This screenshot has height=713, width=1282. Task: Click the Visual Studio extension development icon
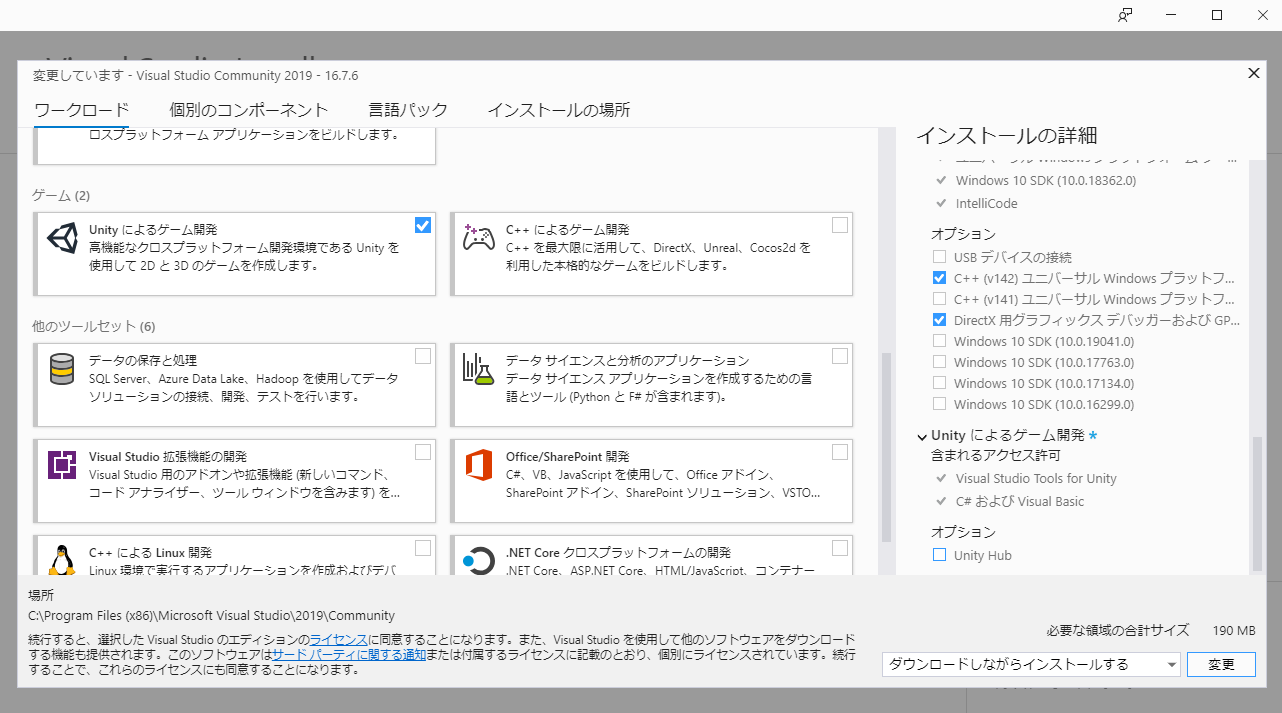point(62,466)
